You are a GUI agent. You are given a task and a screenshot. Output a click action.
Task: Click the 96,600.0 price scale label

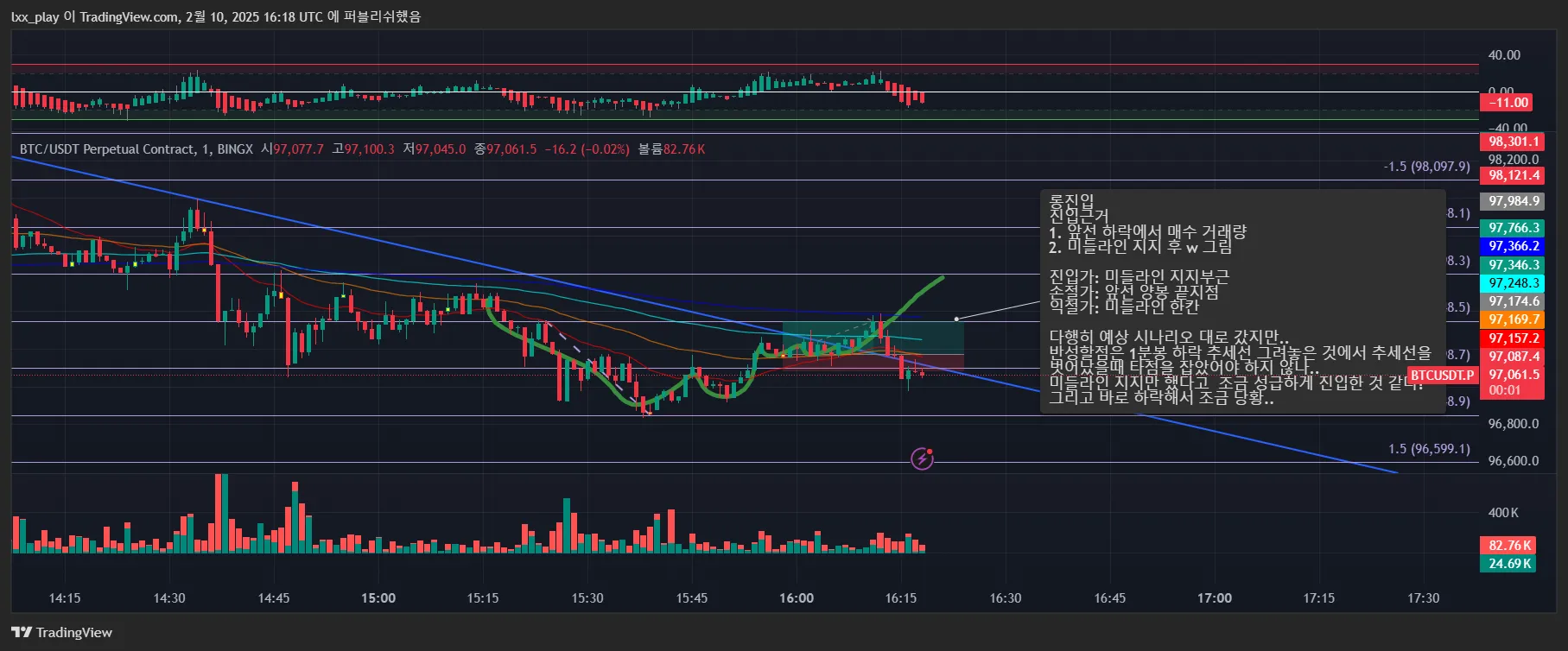click(1514, 461)
